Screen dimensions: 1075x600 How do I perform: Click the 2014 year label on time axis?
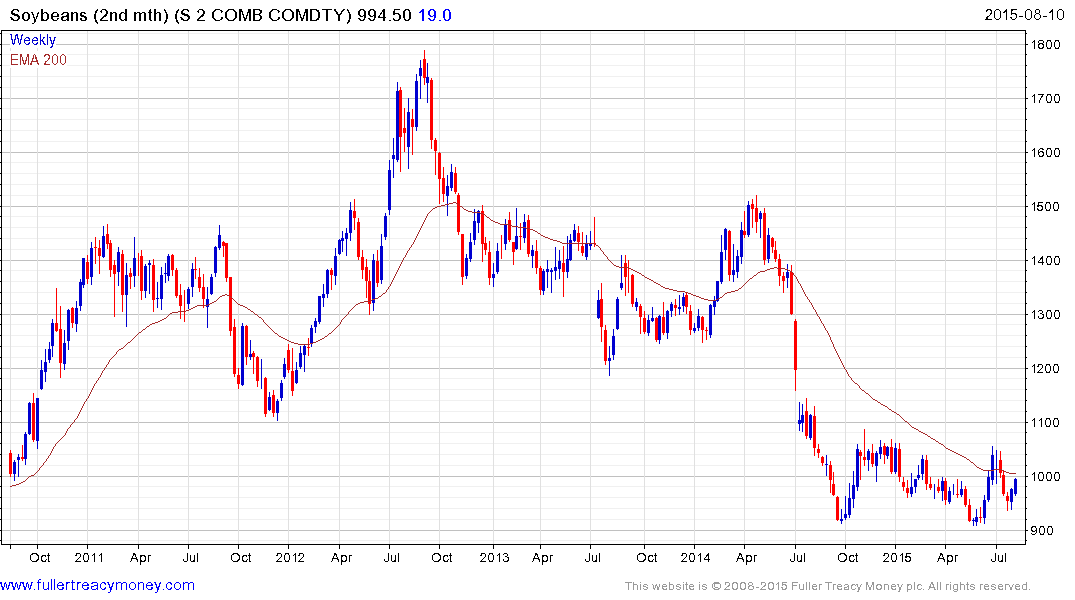pos(695,557)
